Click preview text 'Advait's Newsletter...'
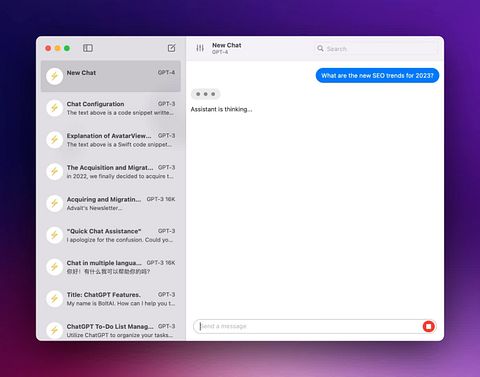 94,208
